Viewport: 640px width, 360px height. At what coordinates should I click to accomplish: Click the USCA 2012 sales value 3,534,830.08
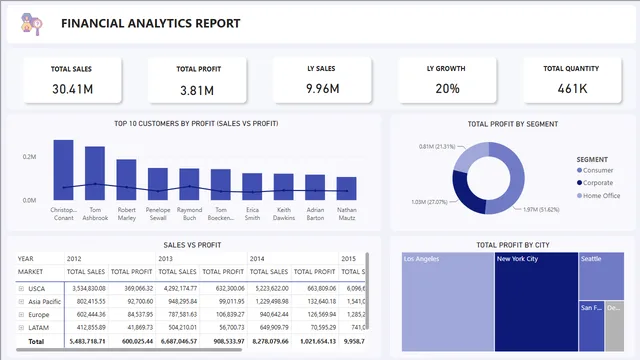click(x=89, y=289)
